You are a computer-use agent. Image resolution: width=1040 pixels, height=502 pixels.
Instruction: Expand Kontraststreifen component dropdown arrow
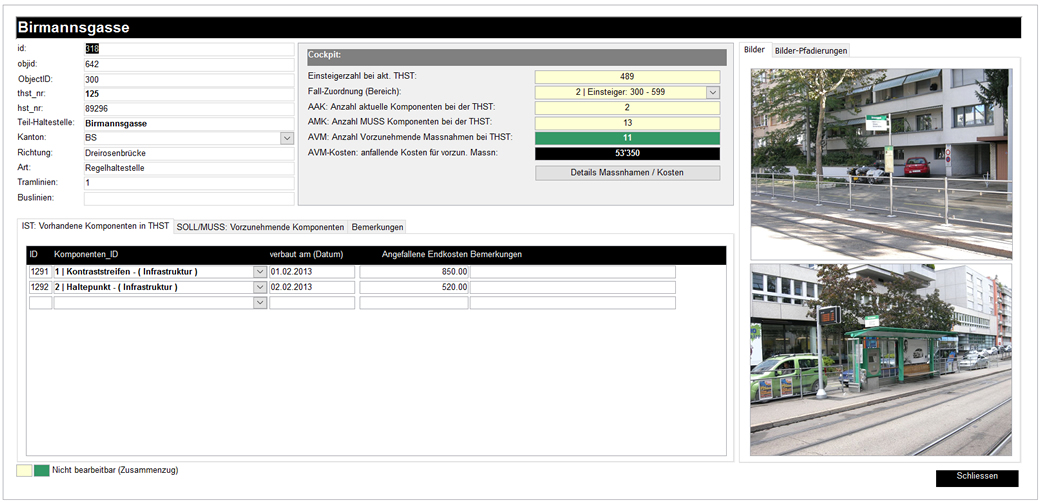260,272
